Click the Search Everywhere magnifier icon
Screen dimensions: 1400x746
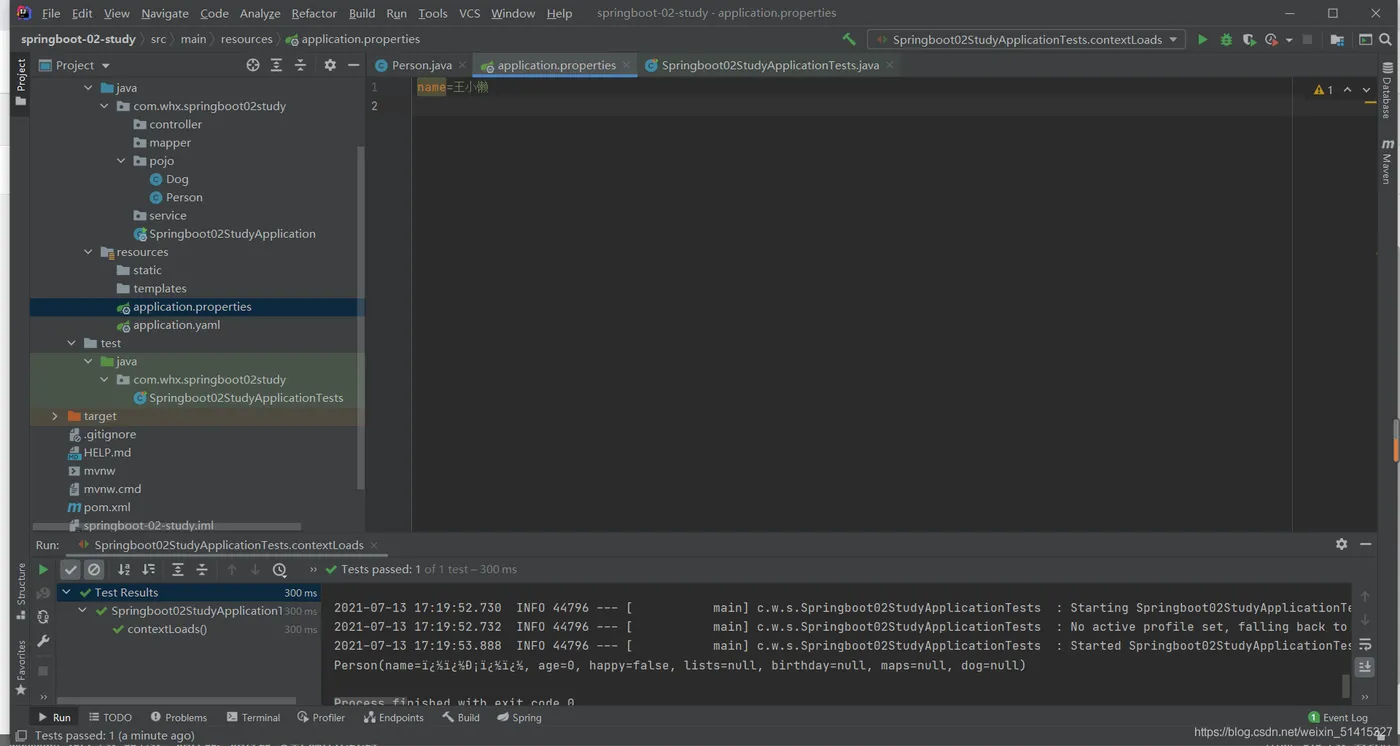coord(1385,40)
